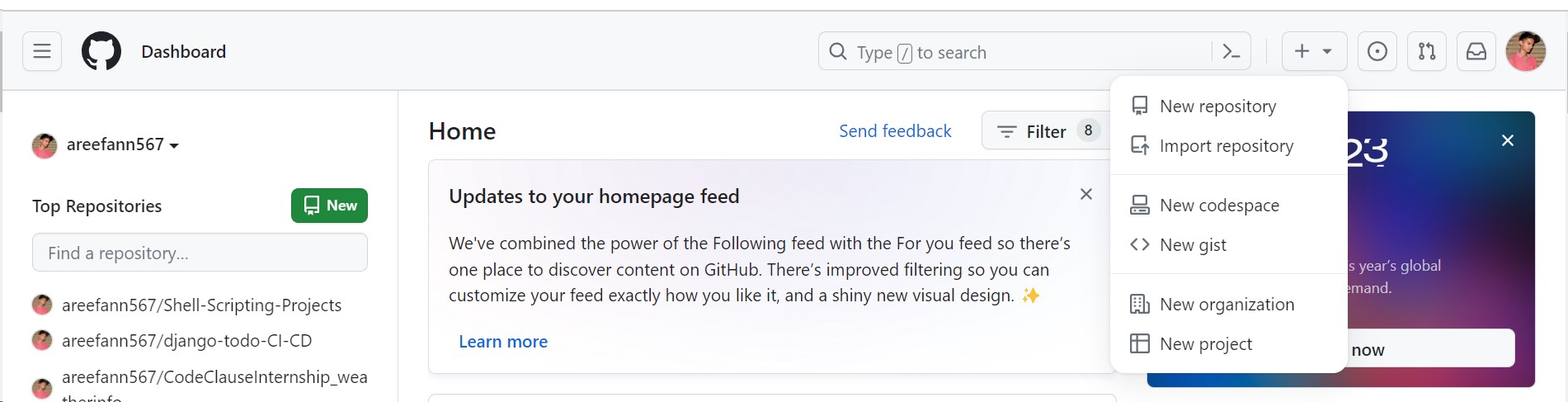Open the hamburger navigation menu
This screenshot has height=402, width=1568.
(x=42, y=51)
